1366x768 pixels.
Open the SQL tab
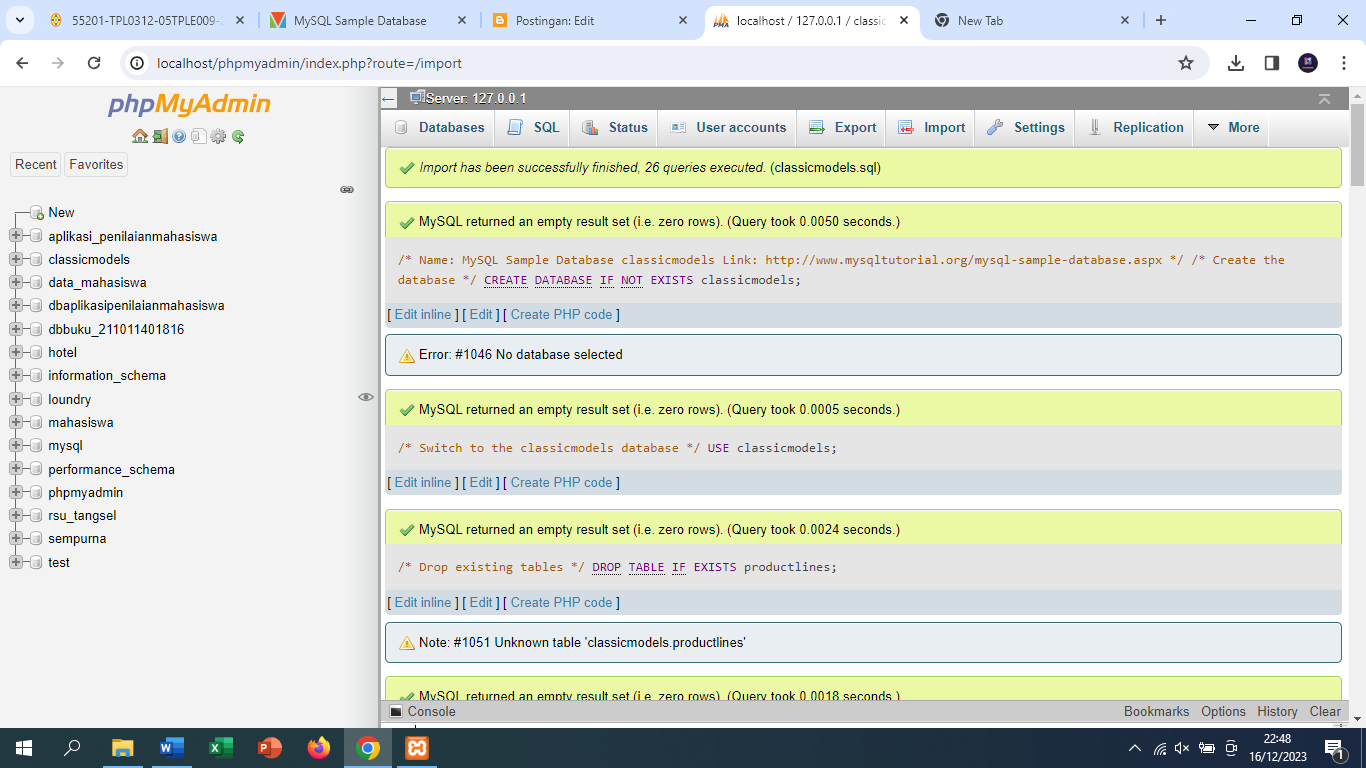point(533,127)
